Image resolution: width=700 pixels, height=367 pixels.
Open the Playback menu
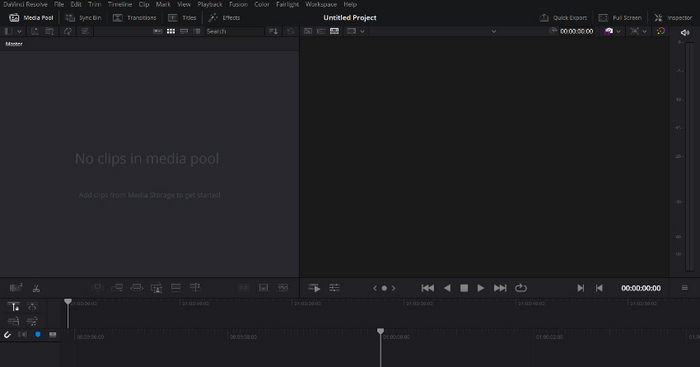210,4
